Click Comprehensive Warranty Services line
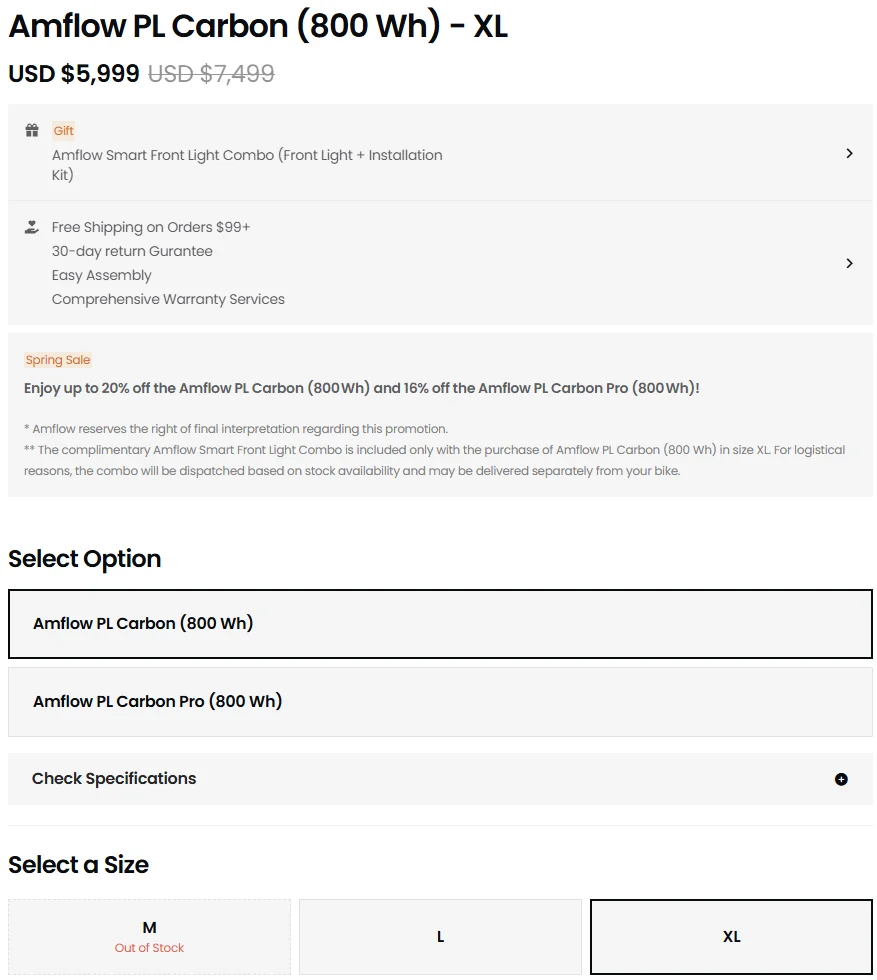This screenshot has height=980, width=877. tap(168, 299)
